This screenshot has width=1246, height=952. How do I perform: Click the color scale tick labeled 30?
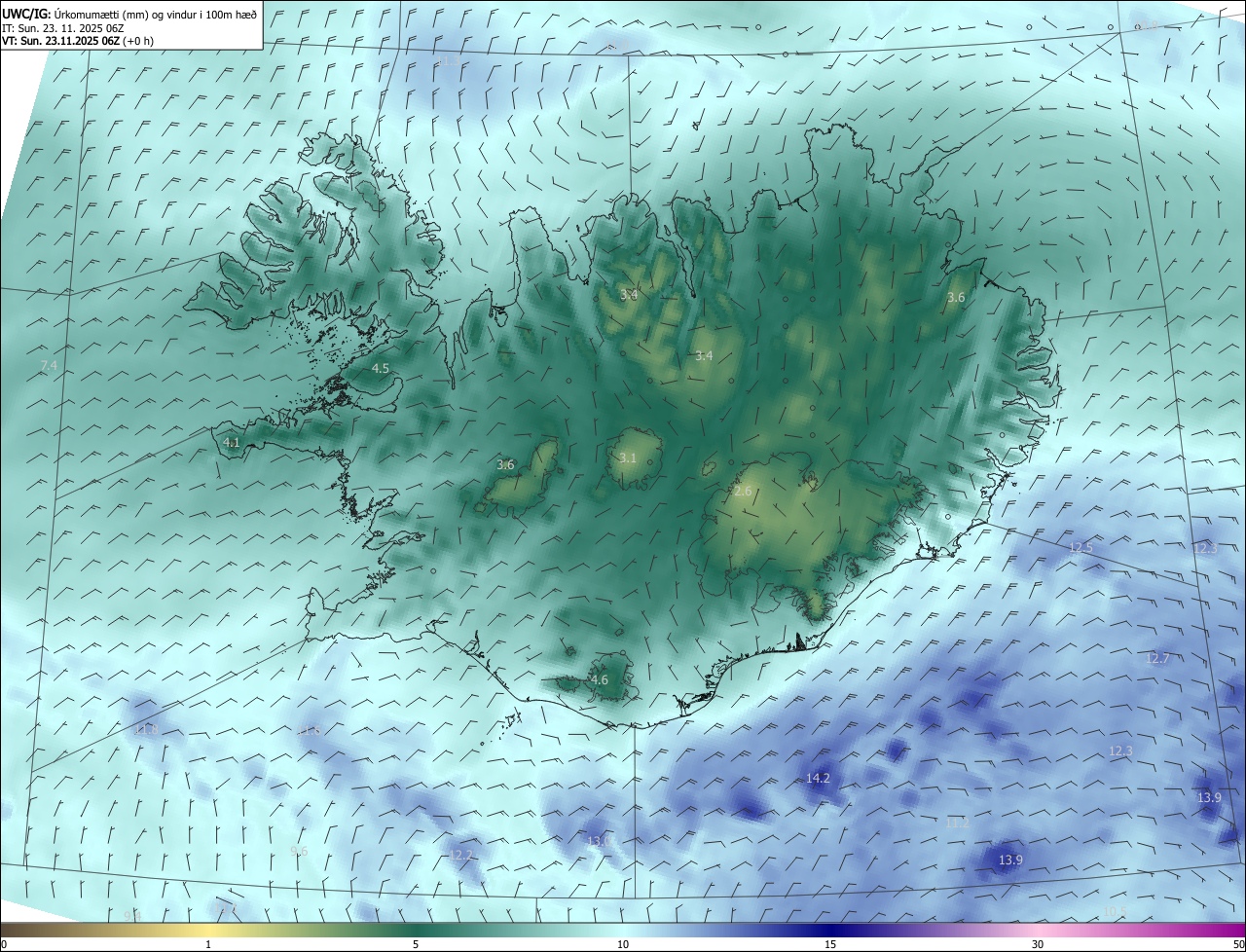(1038, 945)
